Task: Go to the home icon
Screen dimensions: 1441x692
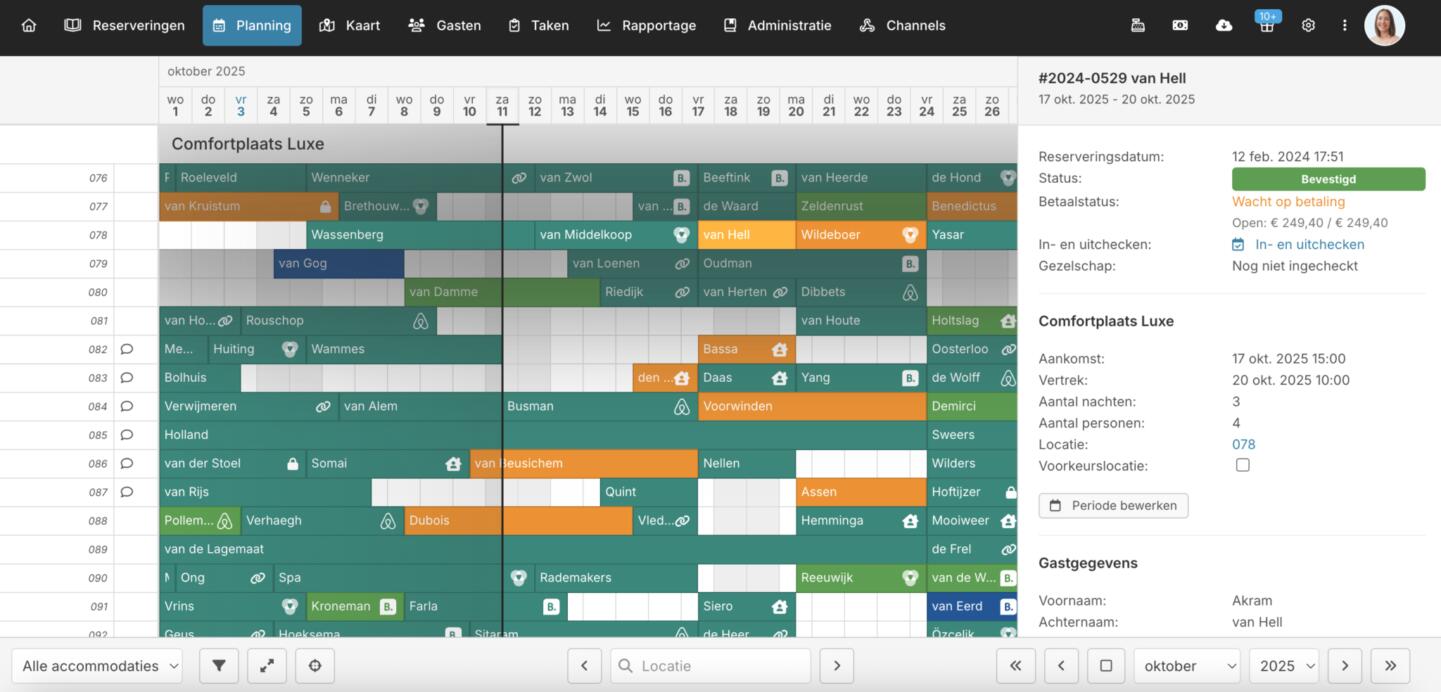Action: [29, 25]
